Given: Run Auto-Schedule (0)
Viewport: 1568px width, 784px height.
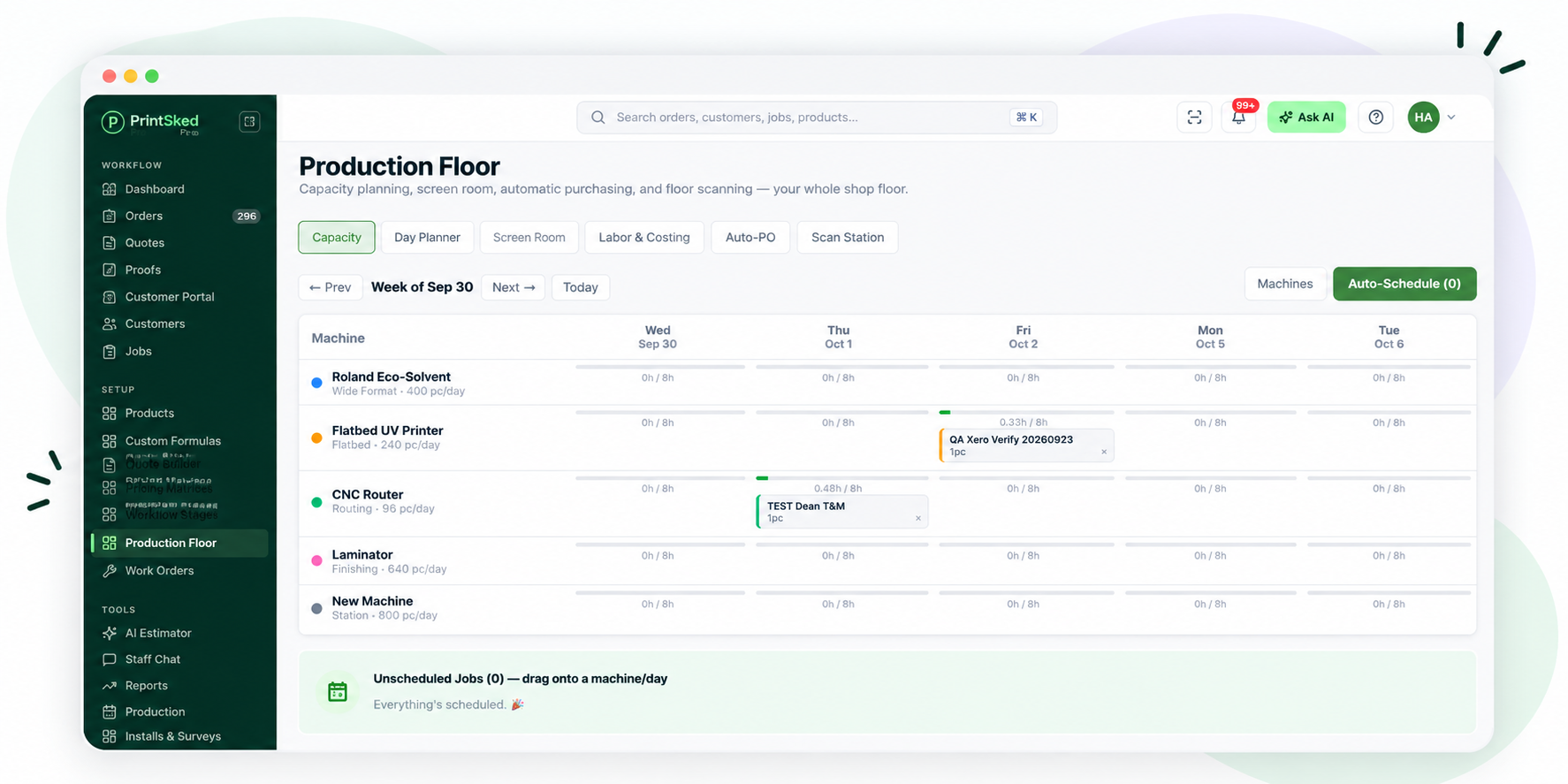Looking at the screenshot, I should 1404,284.
